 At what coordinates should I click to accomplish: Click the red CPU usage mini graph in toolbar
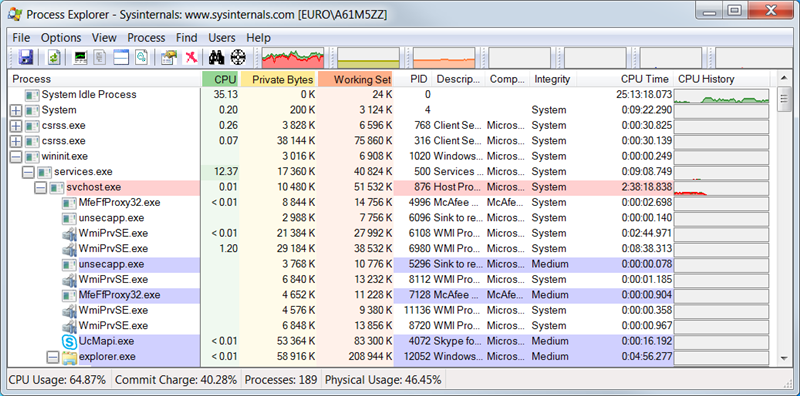(x=293, y=58)
